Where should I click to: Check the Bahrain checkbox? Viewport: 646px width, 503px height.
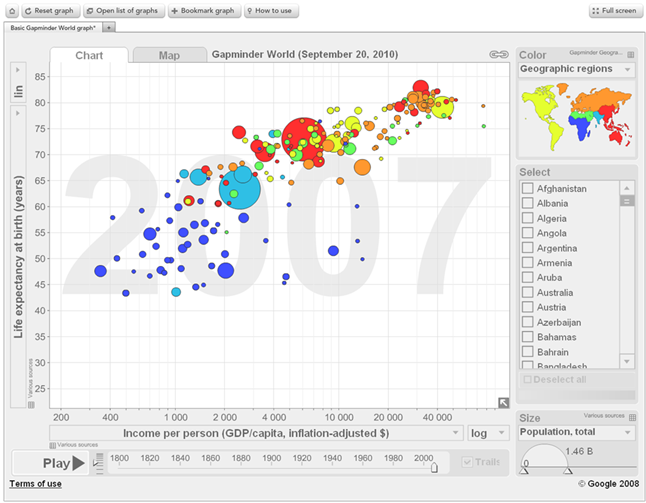point(527,351)
